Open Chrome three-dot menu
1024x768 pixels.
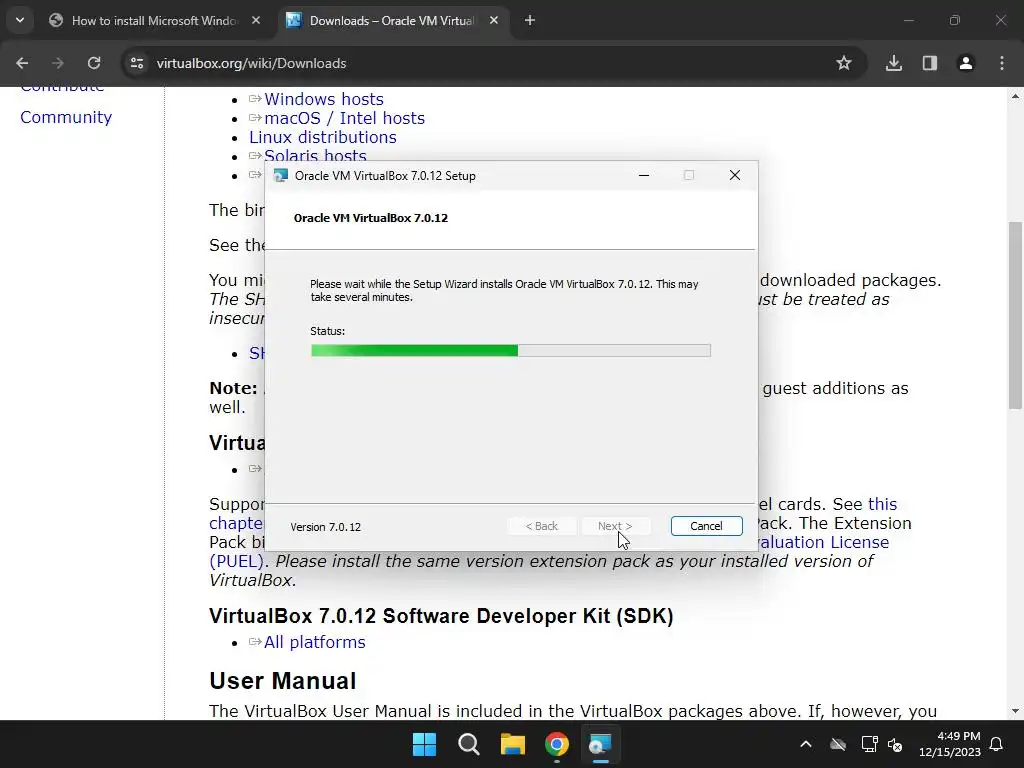click(1002, 63)
